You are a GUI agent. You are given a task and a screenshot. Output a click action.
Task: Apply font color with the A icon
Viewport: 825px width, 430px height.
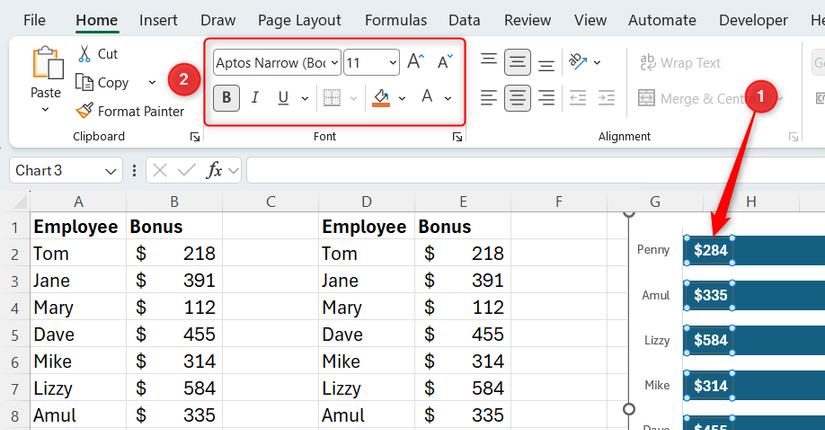tap(427, 97)
